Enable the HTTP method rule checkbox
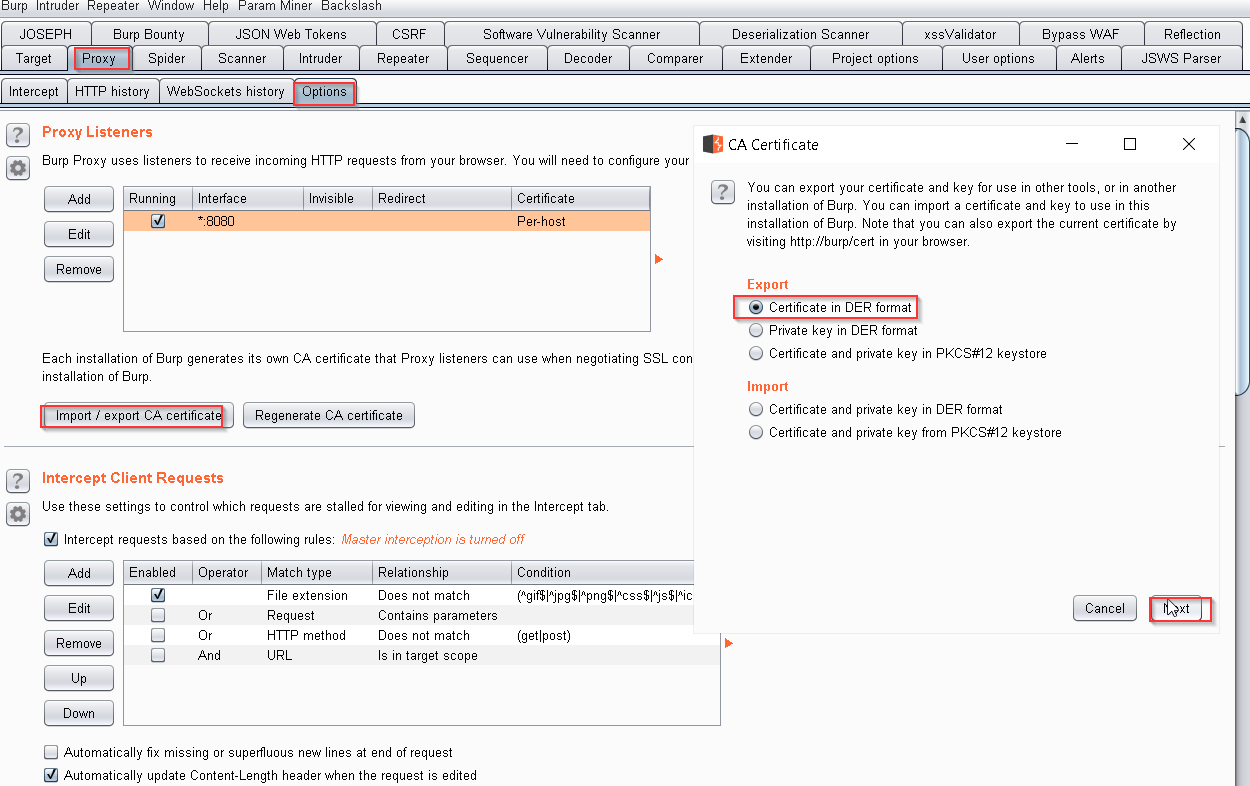1250x786 pixels. pyautogui.click(x=158, y=635)
